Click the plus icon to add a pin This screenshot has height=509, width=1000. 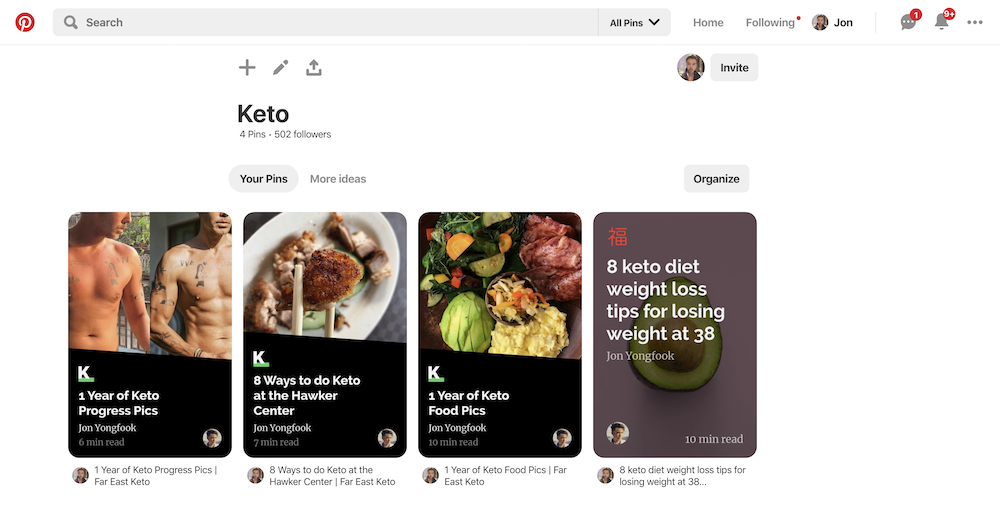point(247,68)
